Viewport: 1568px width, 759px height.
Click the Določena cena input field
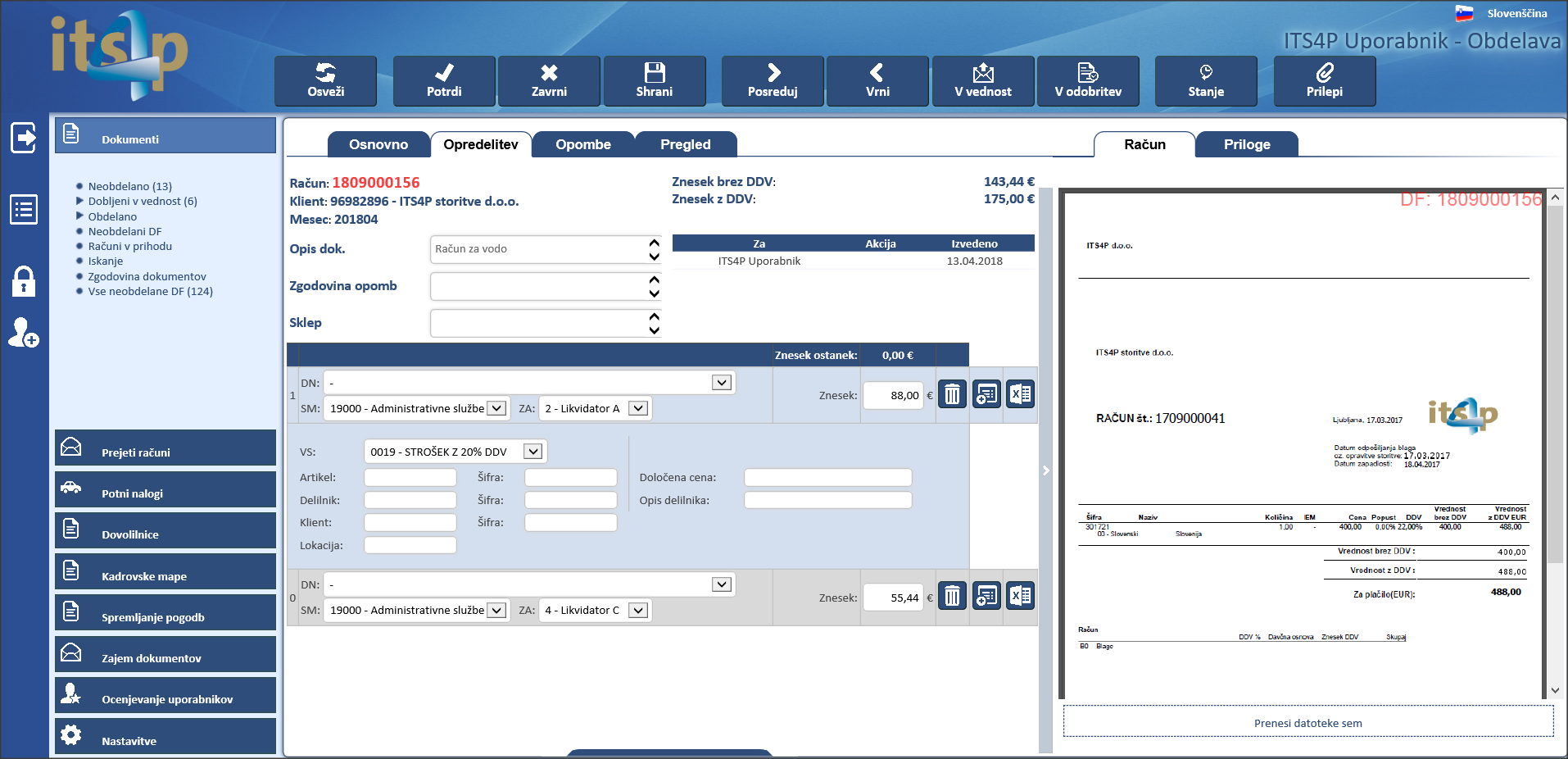pyautogui.click(x=827, y=477)
